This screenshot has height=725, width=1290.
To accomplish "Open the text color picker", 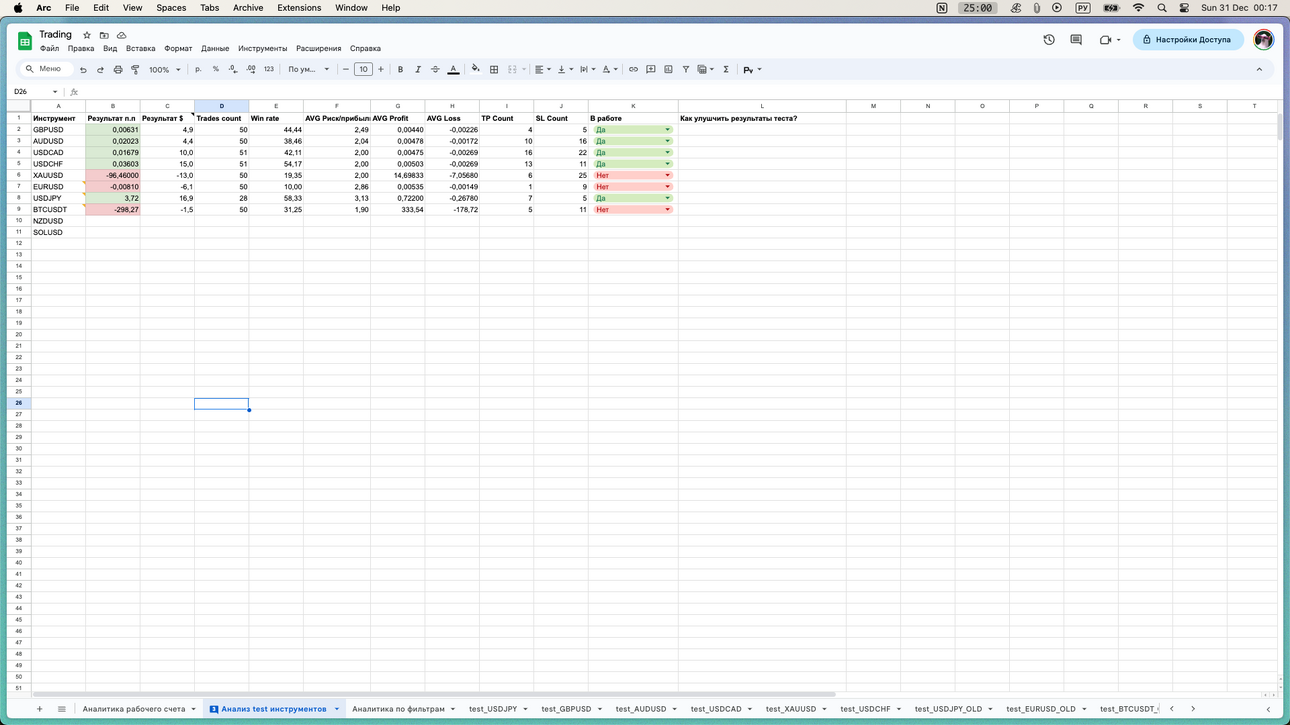I will pos(453,70).
